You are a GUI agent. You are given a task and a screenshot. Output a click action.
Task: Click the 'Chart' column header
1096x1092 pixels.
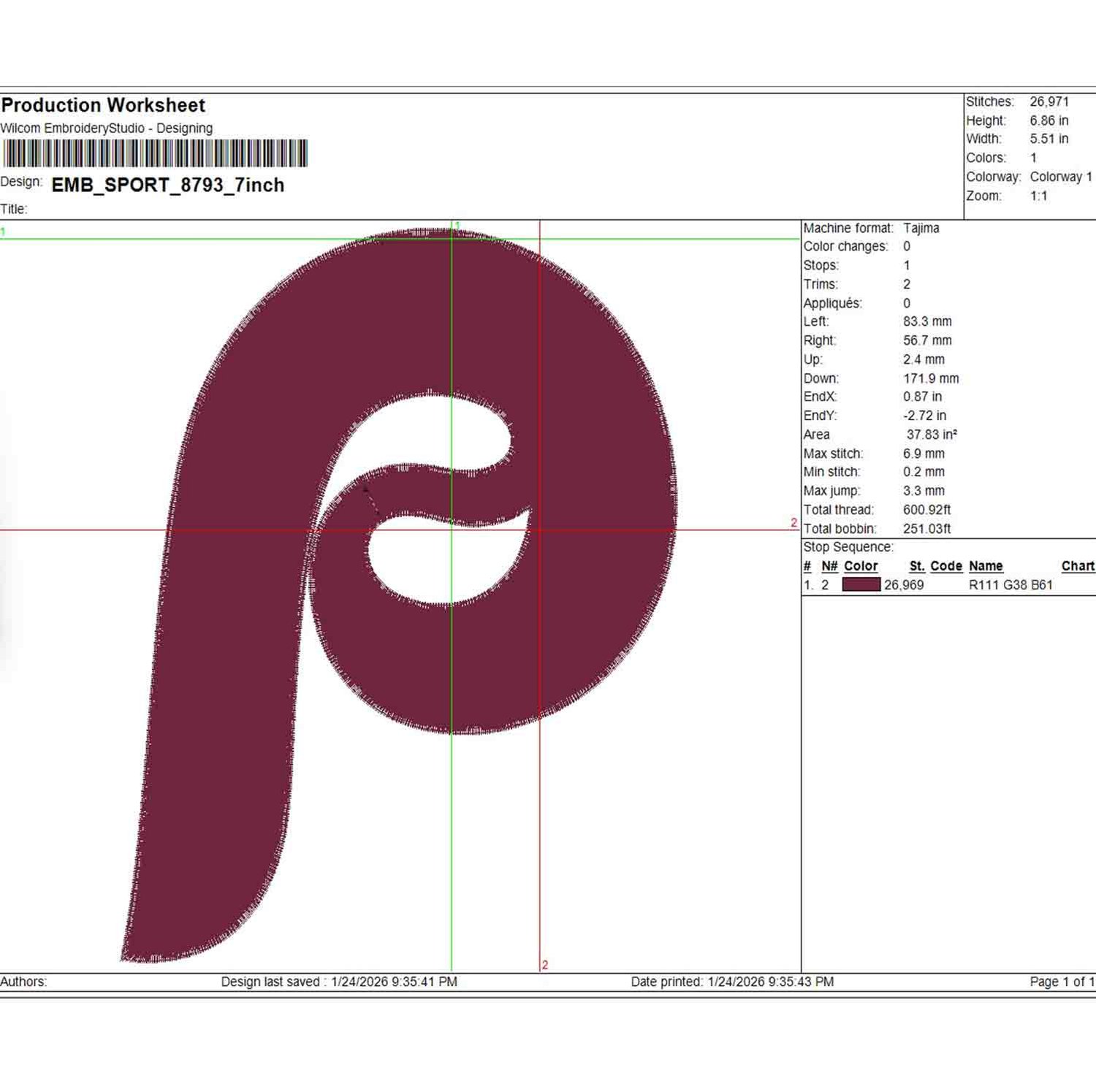(1078, 566)
